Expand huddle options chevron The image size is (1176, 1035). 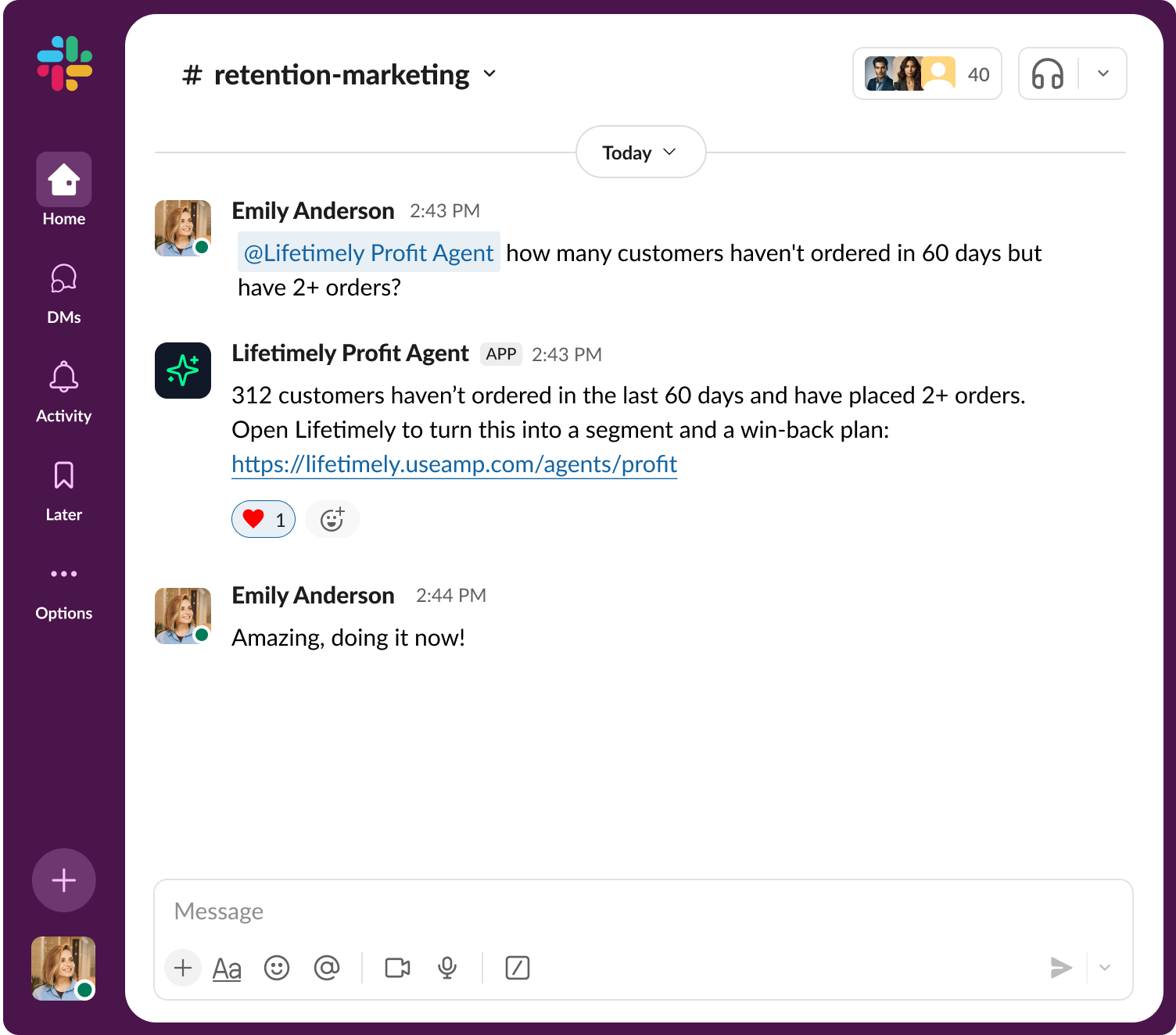point(1104,74)
